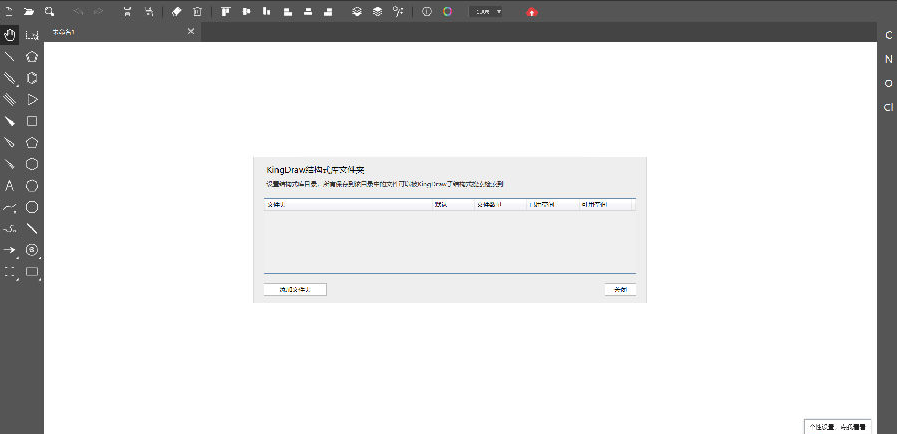Select the hand pan tool

10,35
